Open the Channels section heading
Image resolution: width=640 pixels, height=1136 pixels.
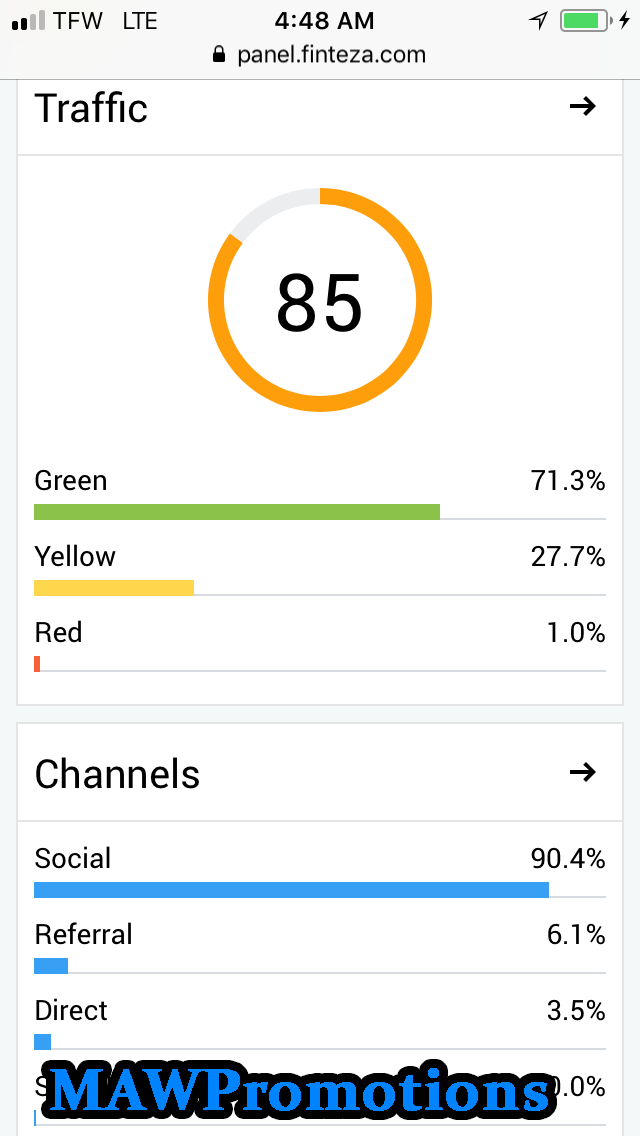click(x=117, y=774)
